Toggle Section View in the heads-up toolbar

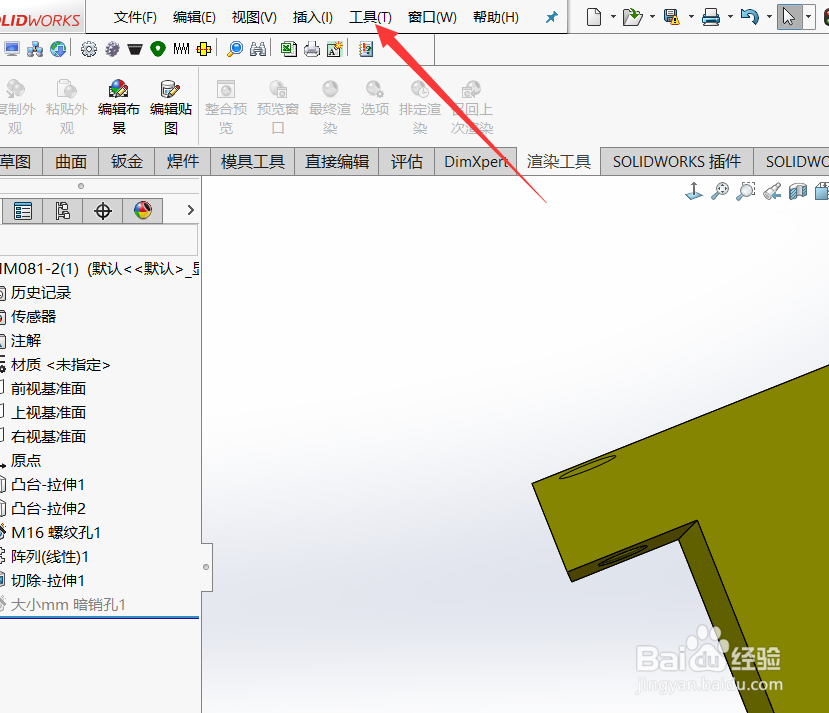798,192
